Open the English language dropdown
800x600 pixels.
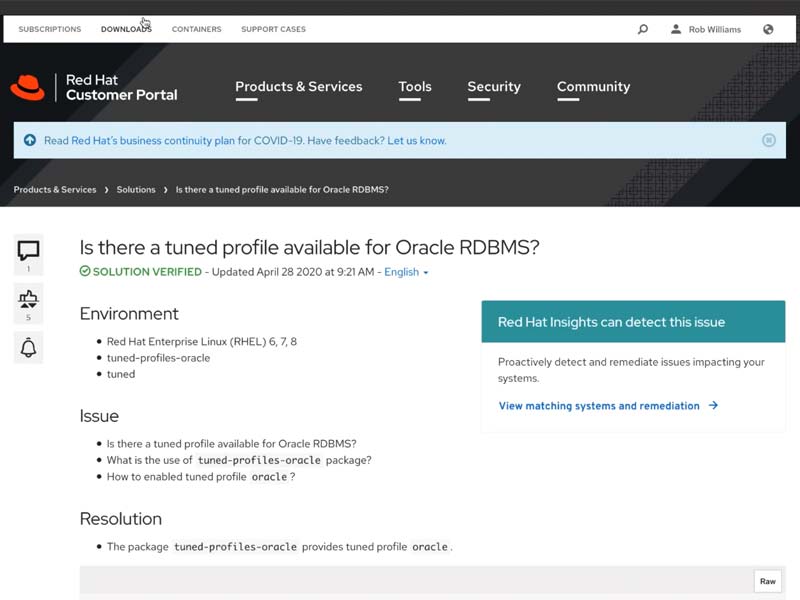pos(406,272)
